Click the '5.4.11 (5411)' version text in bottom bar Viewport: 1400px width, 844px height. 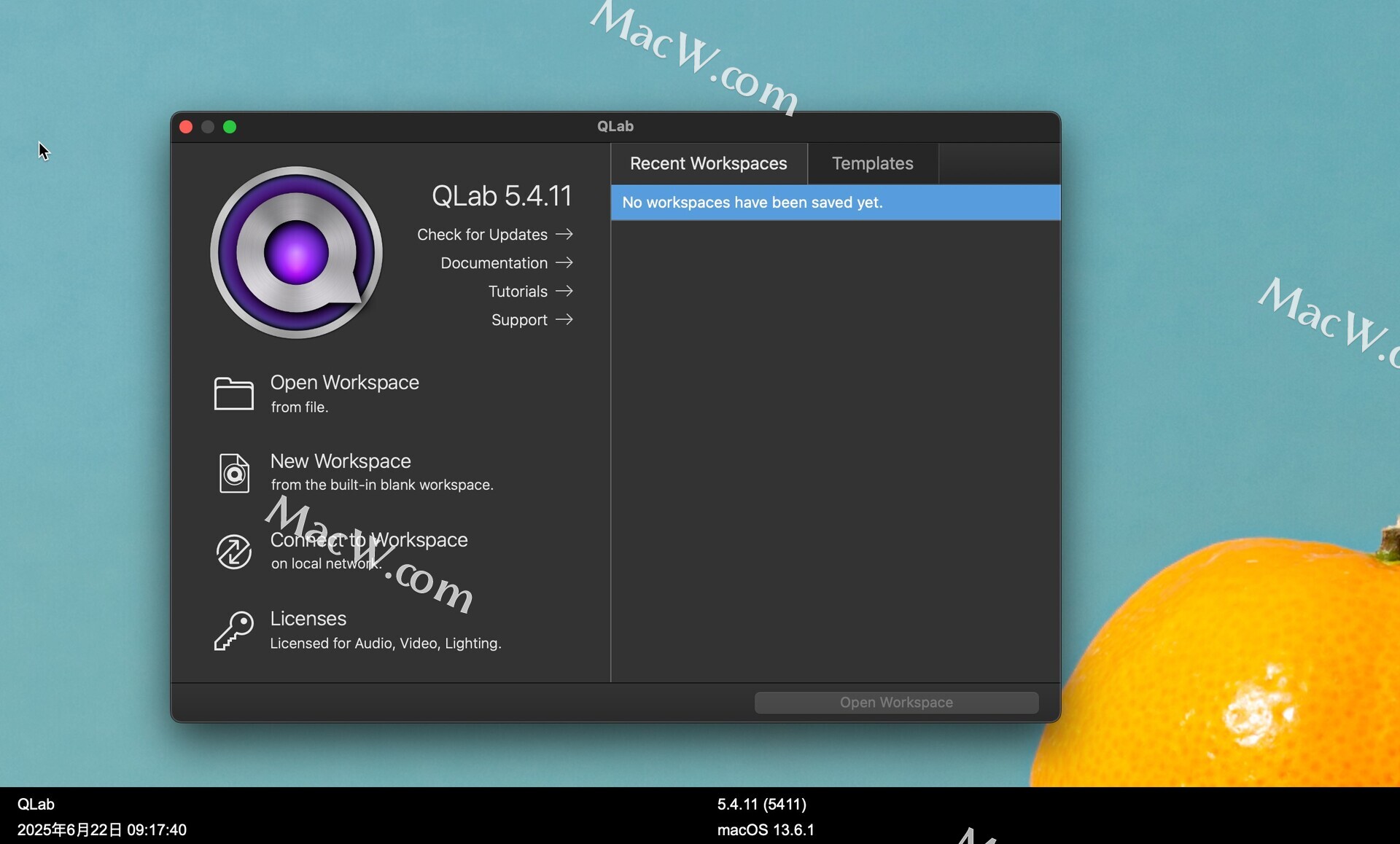(x=762, y=804)
